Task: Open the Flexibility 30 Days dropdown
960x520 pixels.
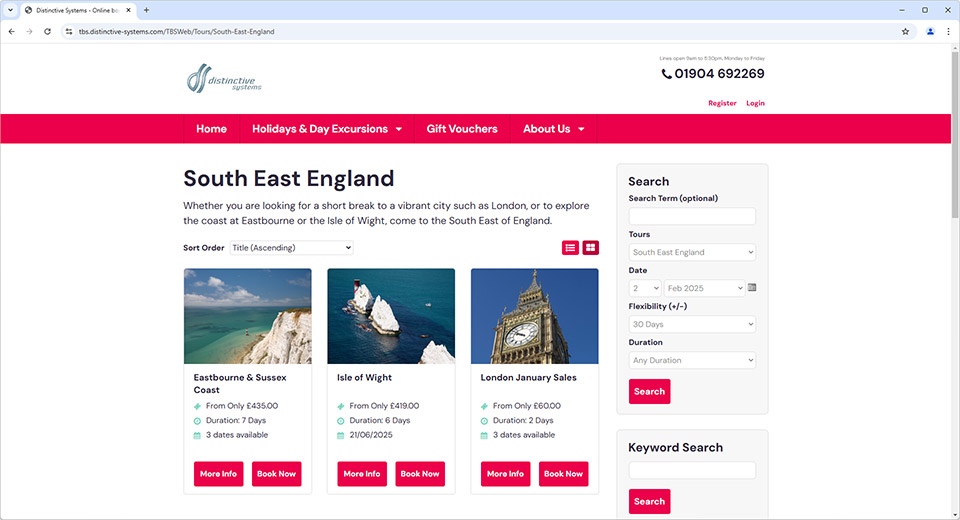Action: click(x=692, y=324)
